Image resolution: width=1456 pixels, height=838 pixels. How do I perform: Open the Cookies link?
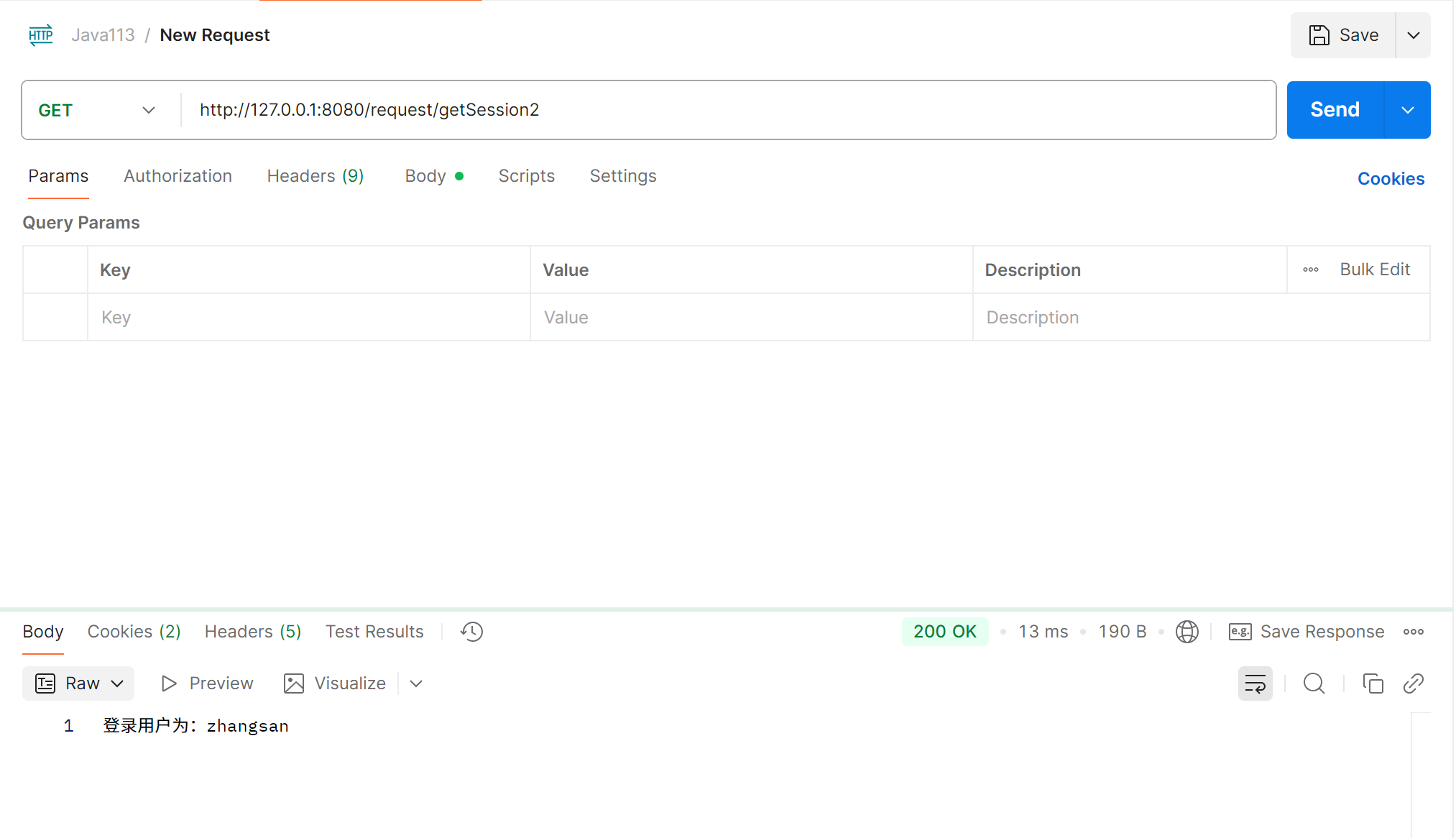pos(1391,179)
